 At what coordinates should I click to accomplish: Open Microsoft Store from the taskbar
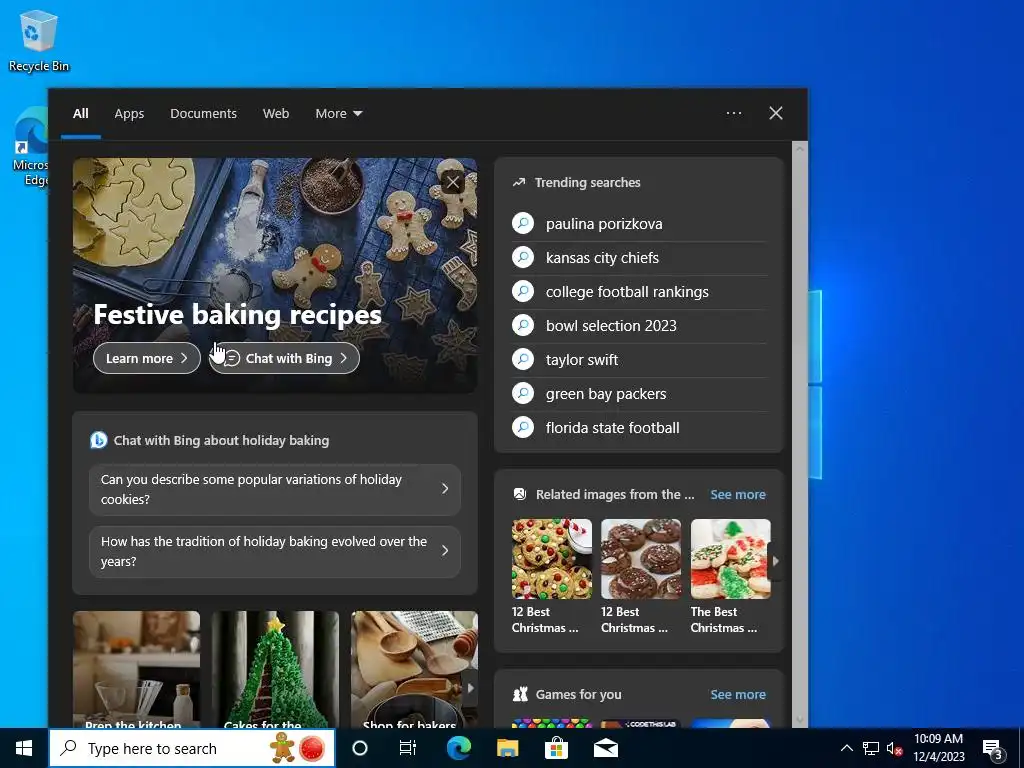556,748
